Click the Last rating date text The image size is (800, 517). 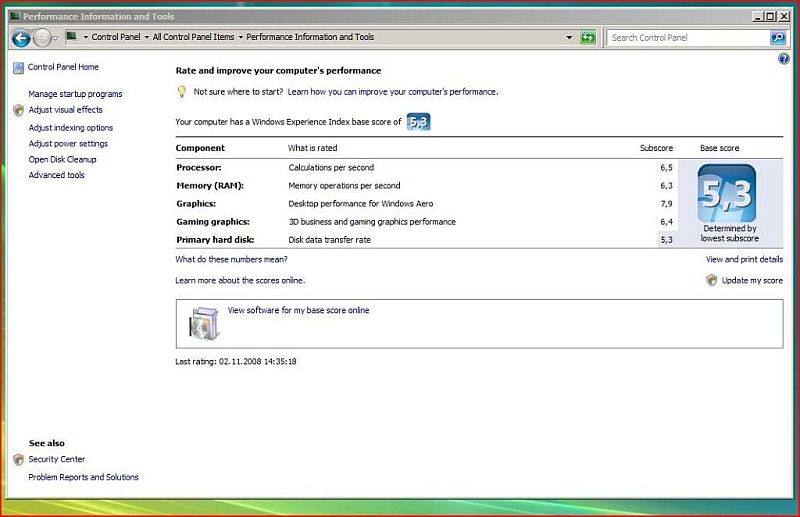pos(236,361)
